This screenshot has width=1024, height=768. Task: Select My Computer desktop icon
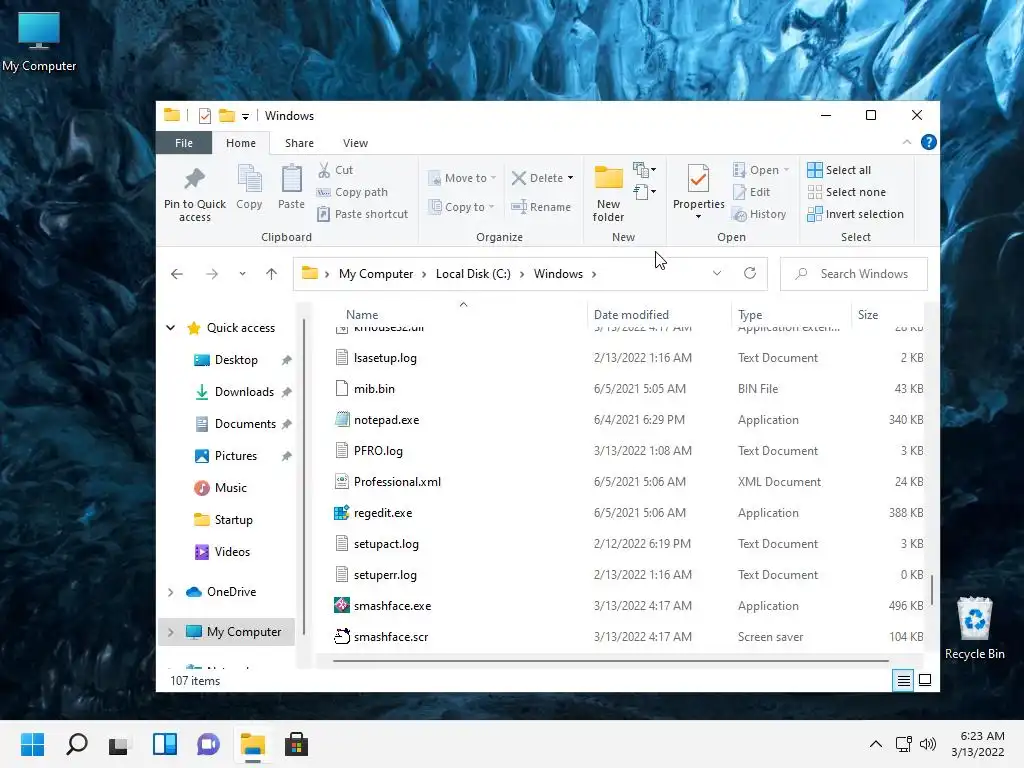click(x=39, y=41)
